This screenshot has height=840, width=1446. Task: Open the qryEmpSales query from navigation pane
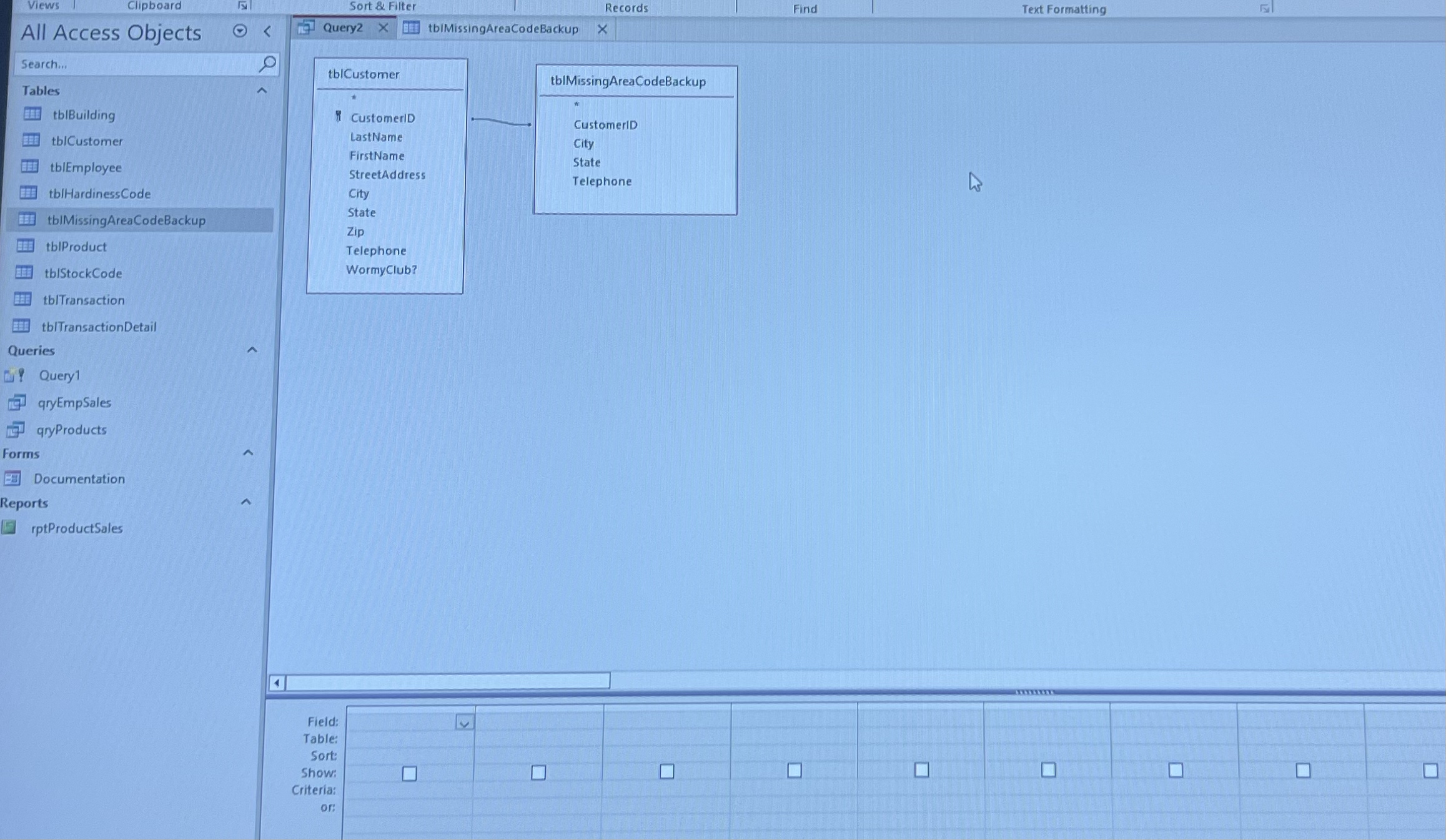click(74, 402)
